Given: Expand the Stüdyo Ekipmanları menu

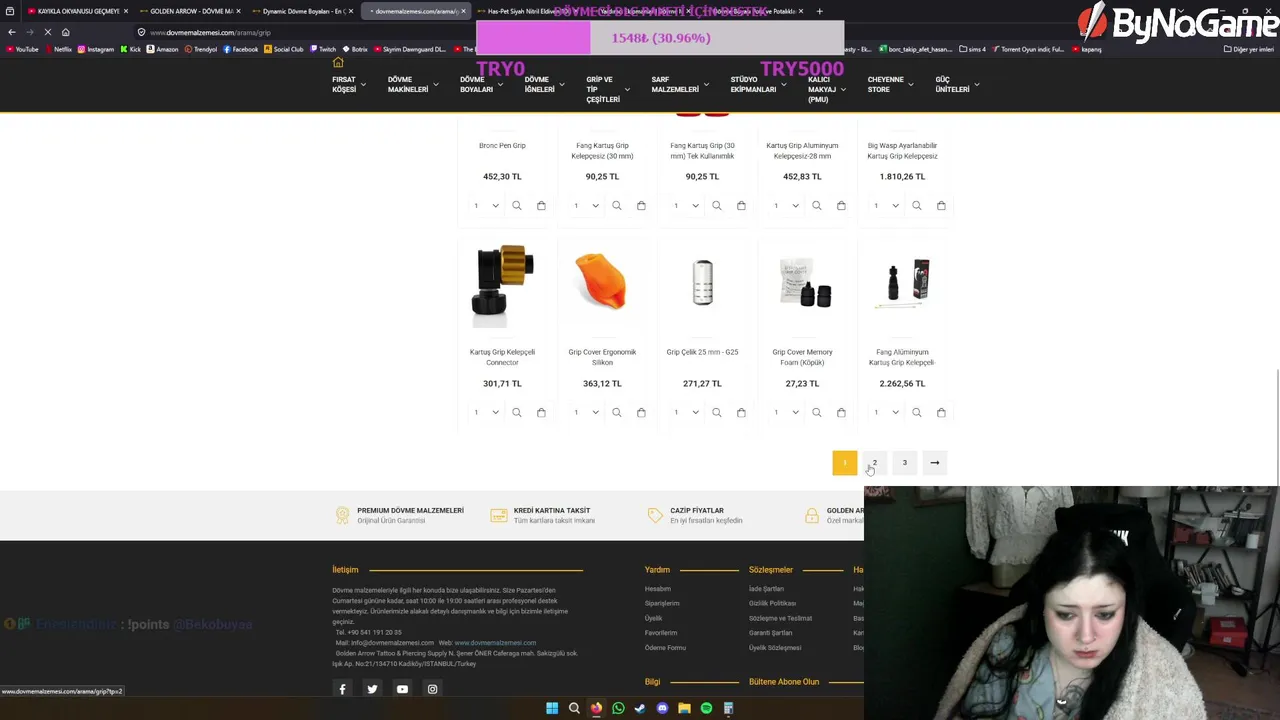Looking at the screenshot, I should coord(758,85).
